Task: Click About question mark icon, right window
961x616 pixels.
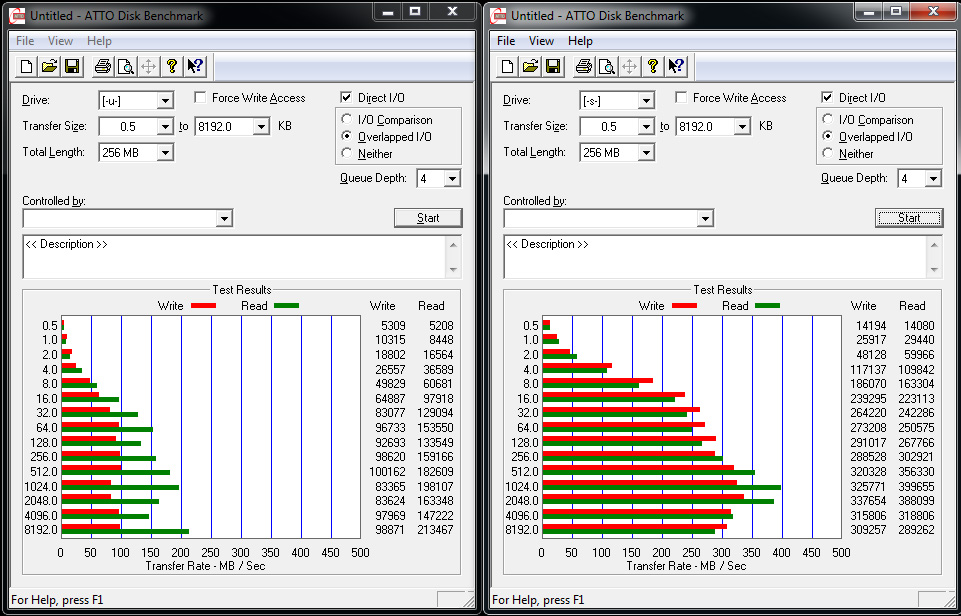Action: coord(653,66)
